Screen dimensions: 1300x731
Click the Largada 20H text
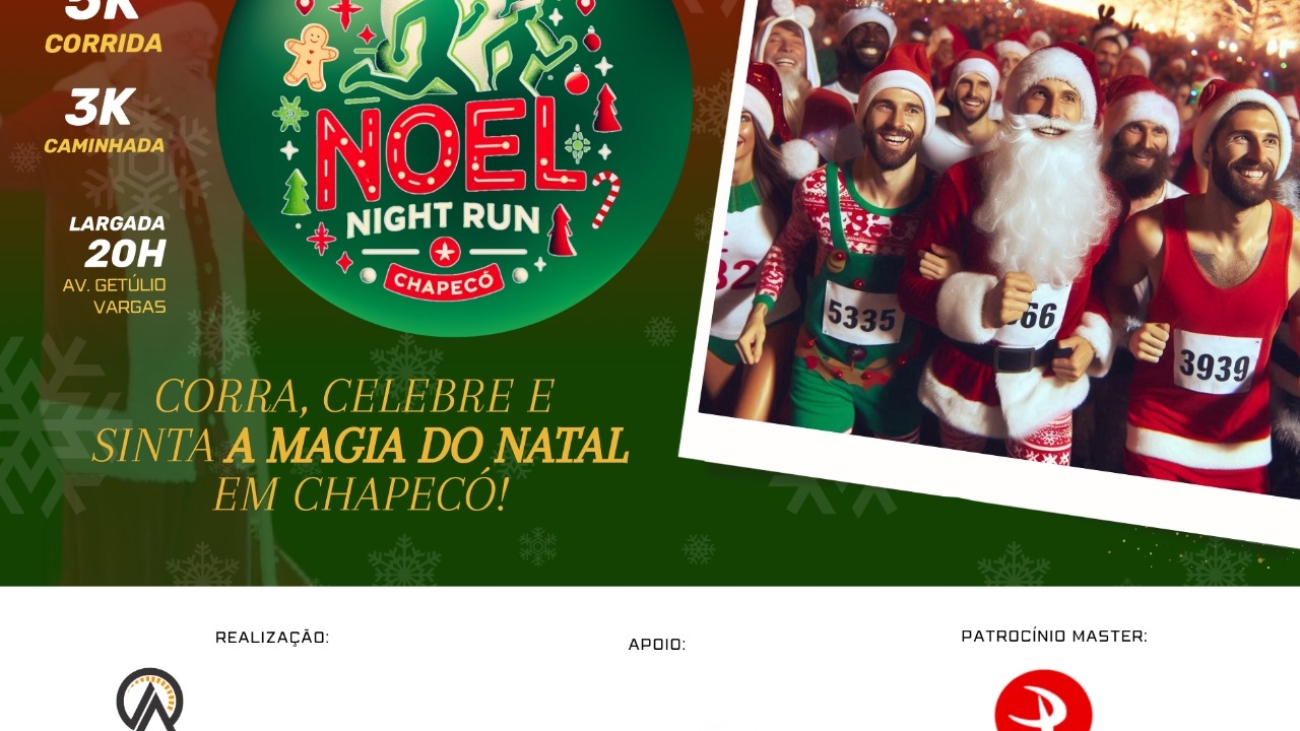coord(118,242)
